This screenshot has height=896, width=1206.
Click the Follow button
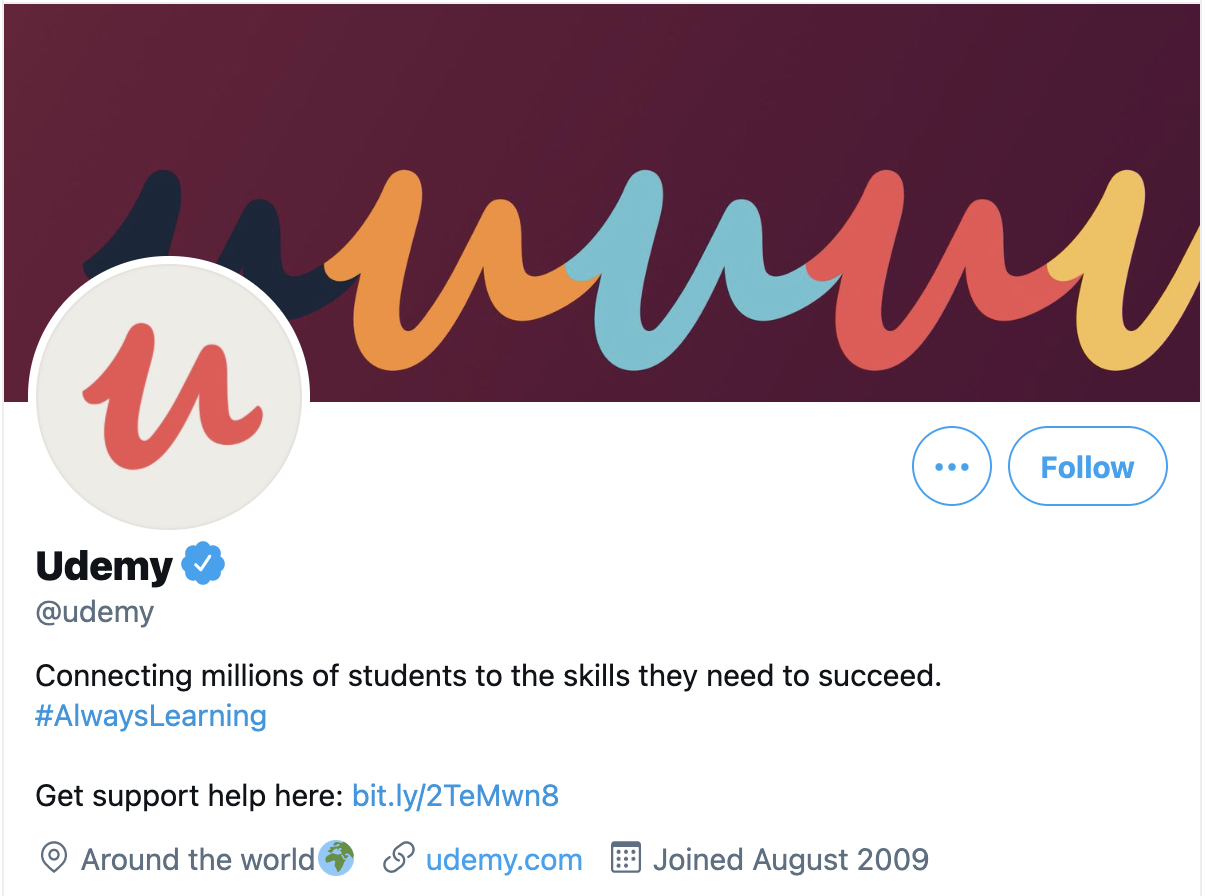coord(1087,467)
